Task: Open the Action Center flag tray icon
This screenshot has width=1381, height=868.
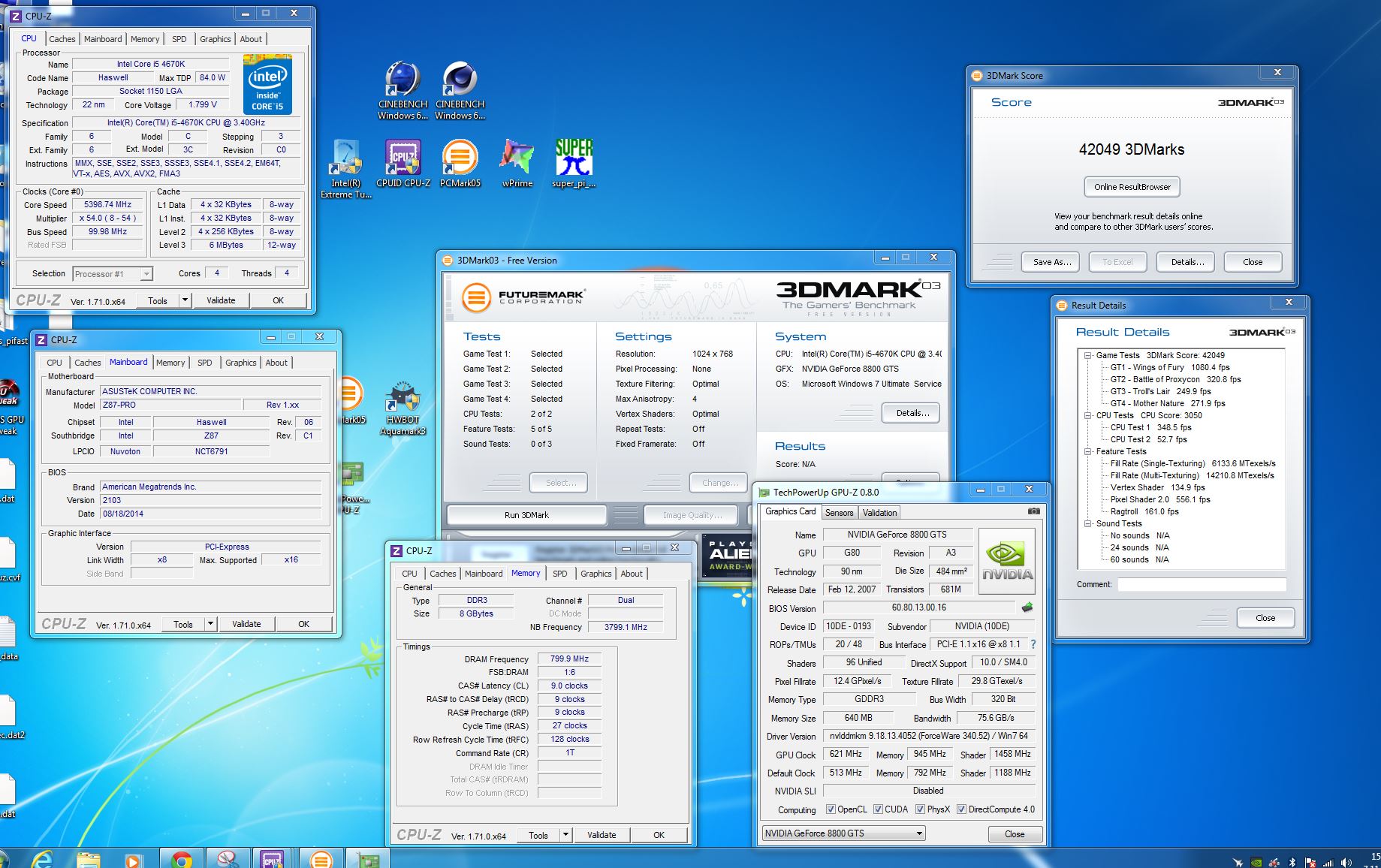Action: point(1310,862)
